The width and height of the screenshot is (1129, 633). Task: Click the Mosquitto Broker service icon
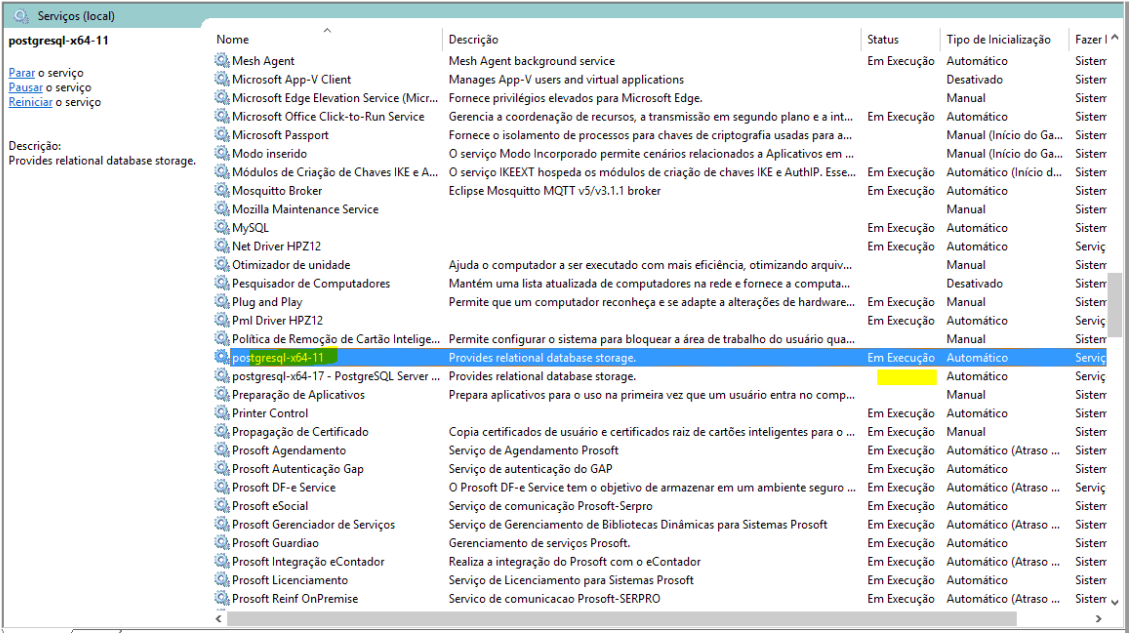tap(222, 190)
